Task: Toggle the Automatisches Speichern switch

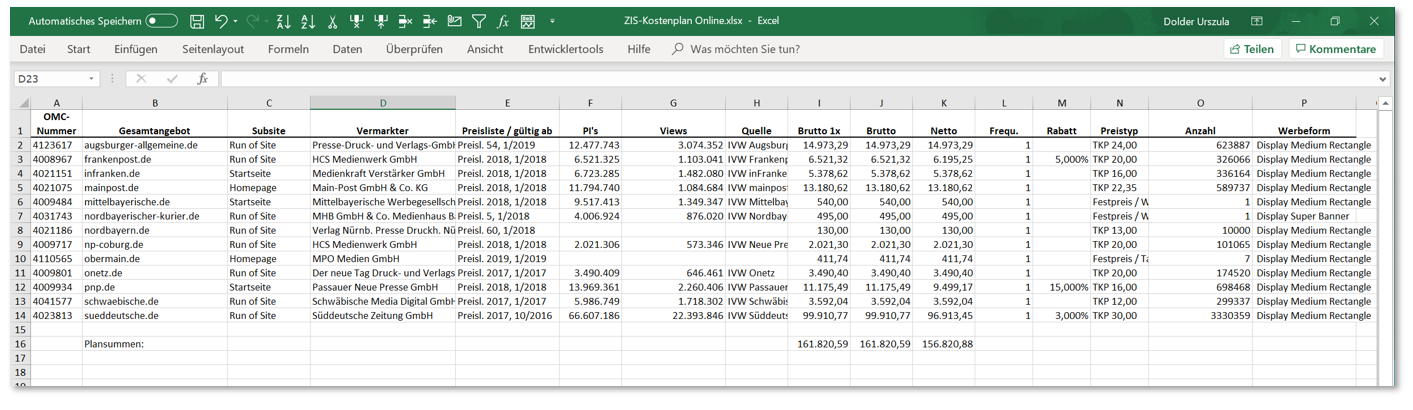Action: click(161, 20)
